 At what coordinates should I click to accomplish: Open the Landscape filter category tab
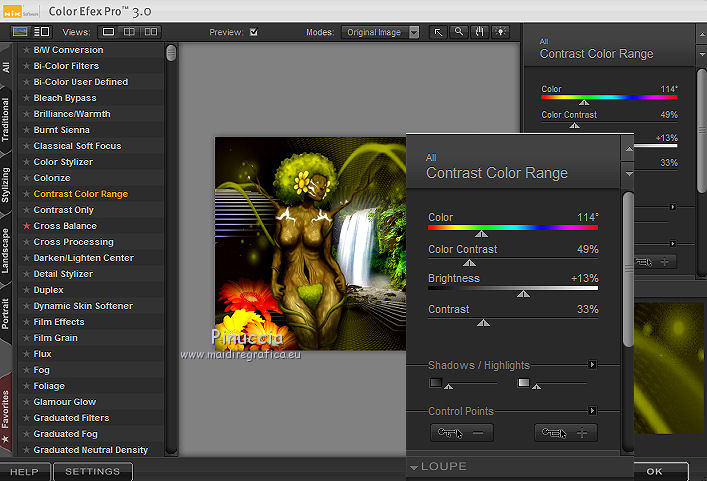click(7, 252)
